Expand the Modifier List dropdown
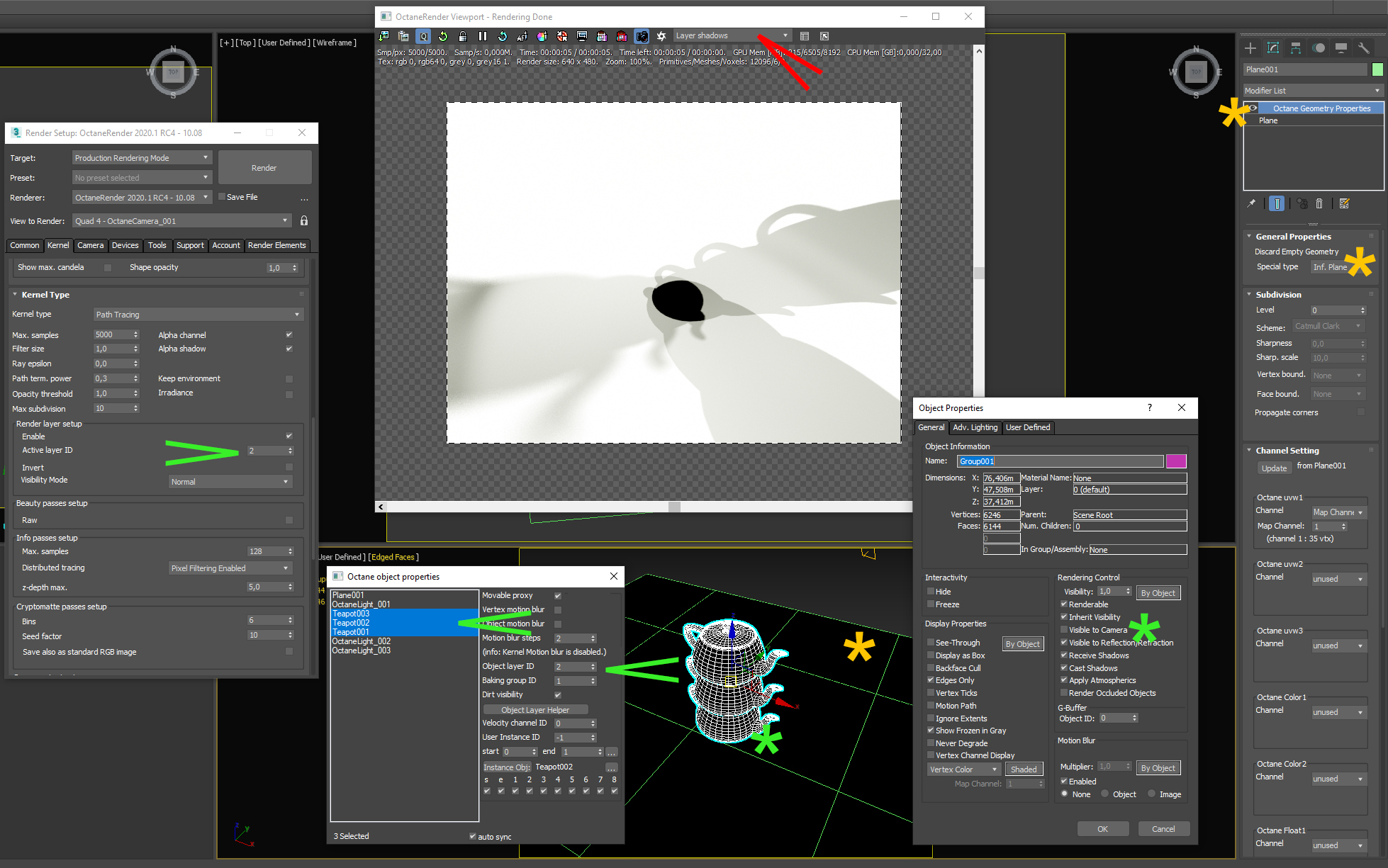Image resolution: width=1388 pixels, height=868 pixels. pyautogui.click(x=1313, y=91)
